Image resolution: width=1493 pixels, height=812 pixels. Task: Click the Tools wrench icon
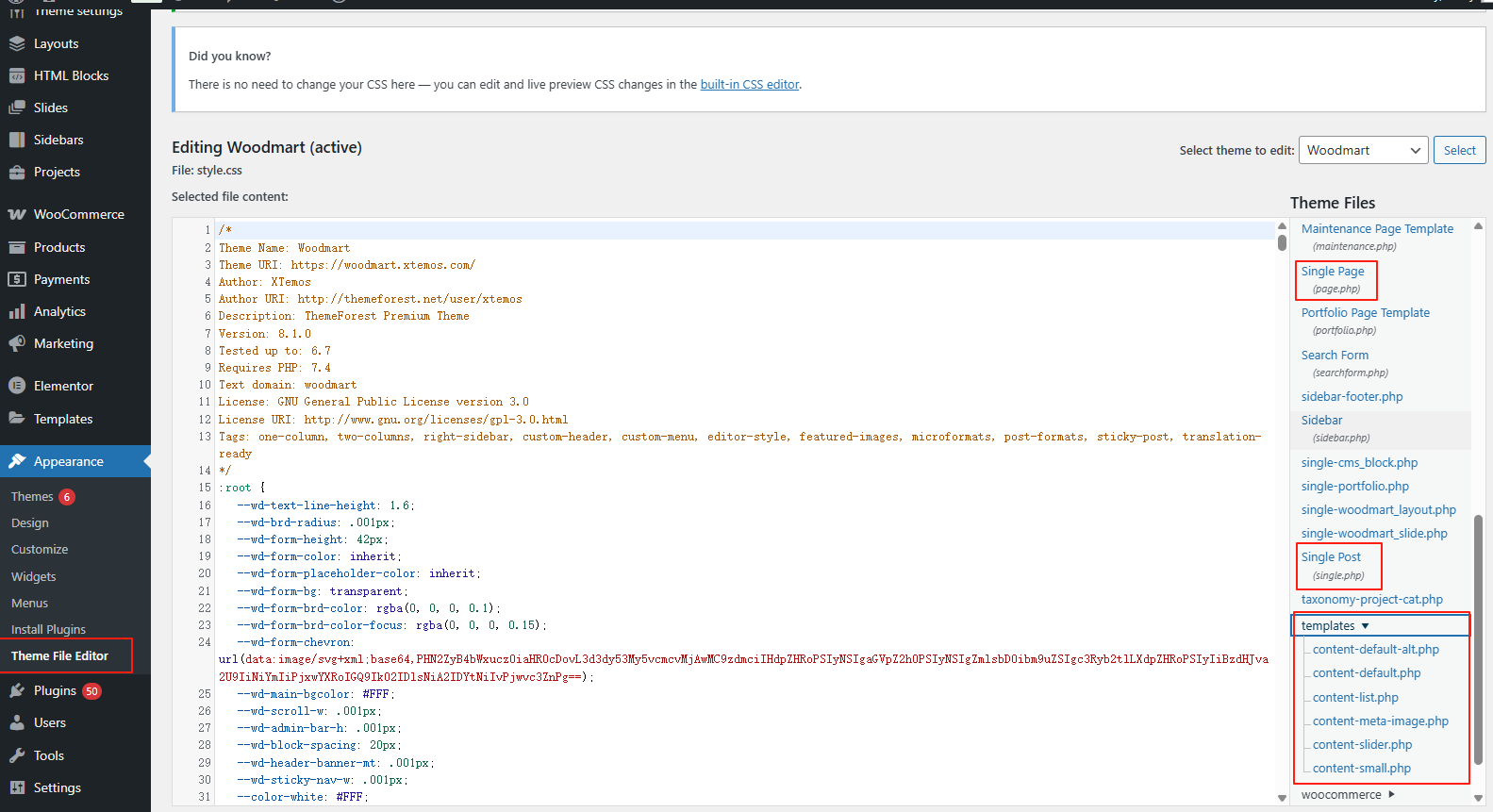pos(17,755)
